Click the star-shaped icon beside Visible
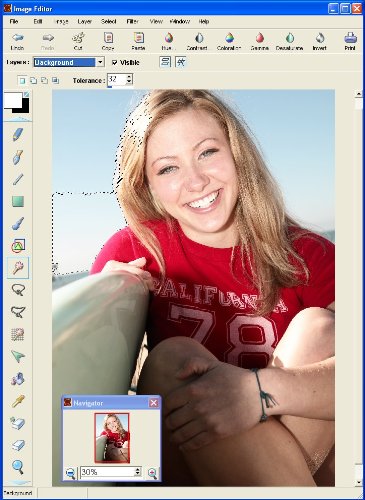 click(x=181, y=62)
